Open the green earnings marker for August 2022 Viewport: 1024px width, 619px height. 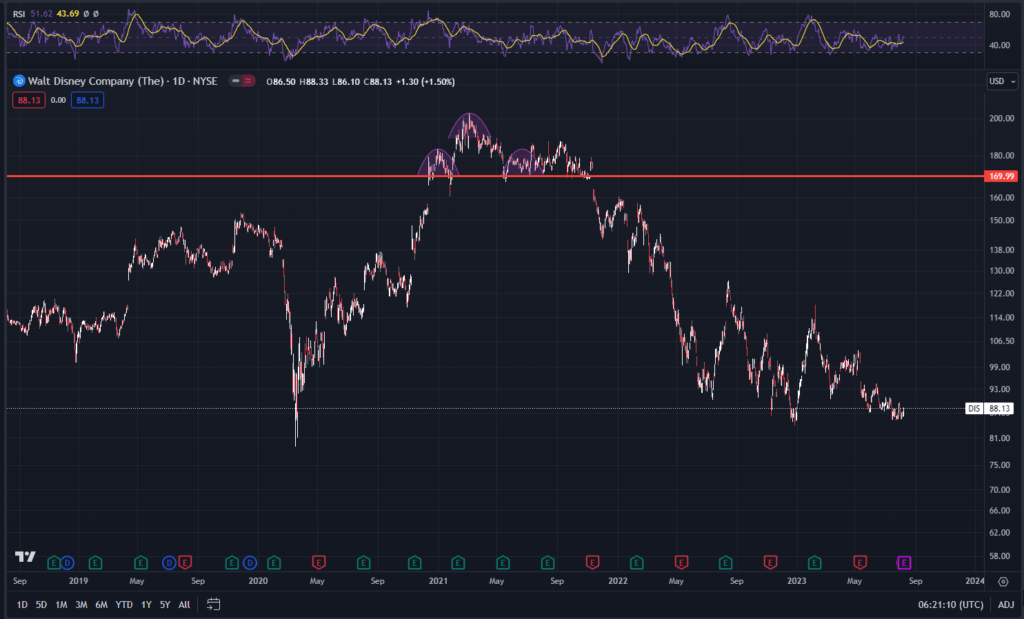[726, 562]
